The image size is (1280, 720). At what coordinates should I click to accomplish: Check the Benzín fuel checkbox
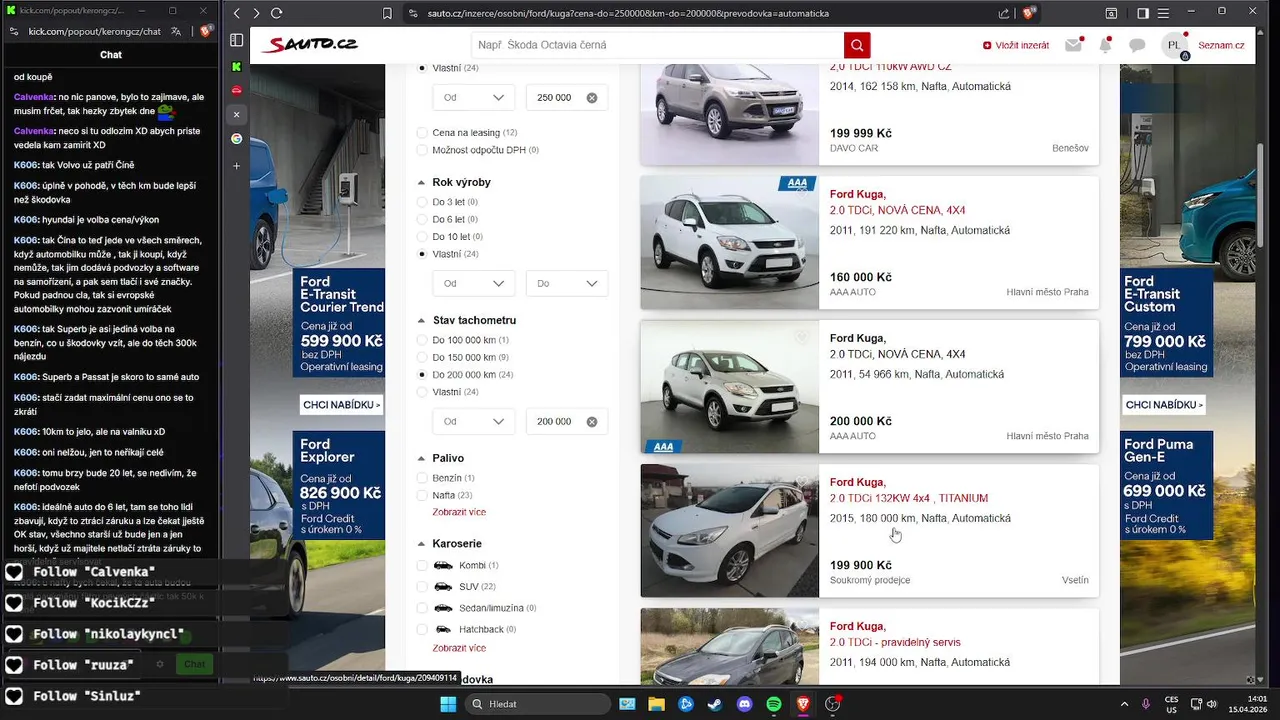point(422,478)
